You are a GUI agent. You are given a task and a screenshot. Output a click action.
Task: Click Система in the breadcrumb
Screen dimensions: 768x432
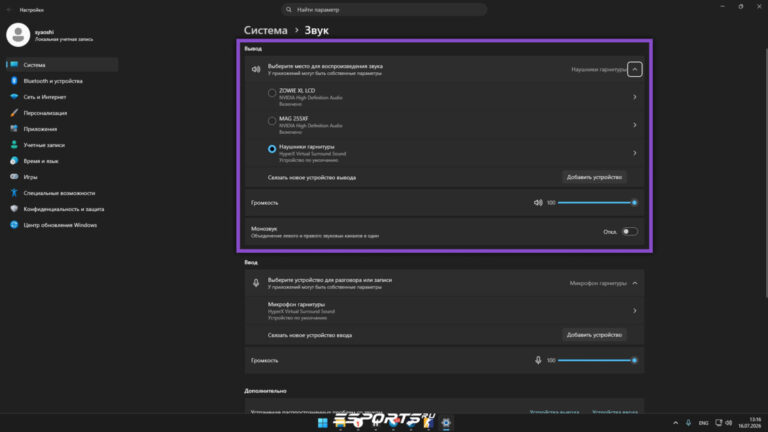[265, 30]
